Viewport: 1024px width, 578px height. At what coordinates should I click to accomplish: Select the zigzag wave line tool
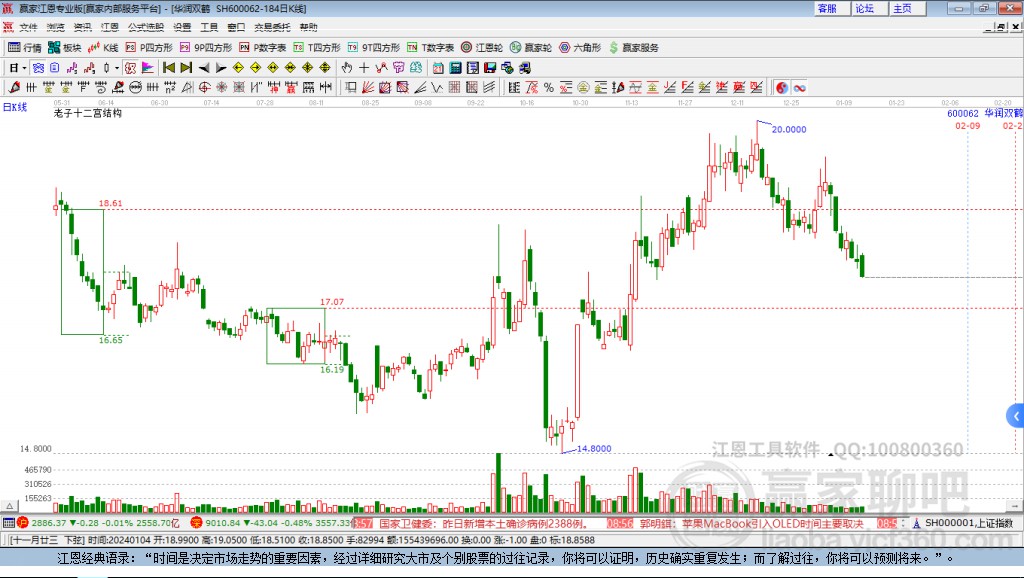(x=437, y=87)
